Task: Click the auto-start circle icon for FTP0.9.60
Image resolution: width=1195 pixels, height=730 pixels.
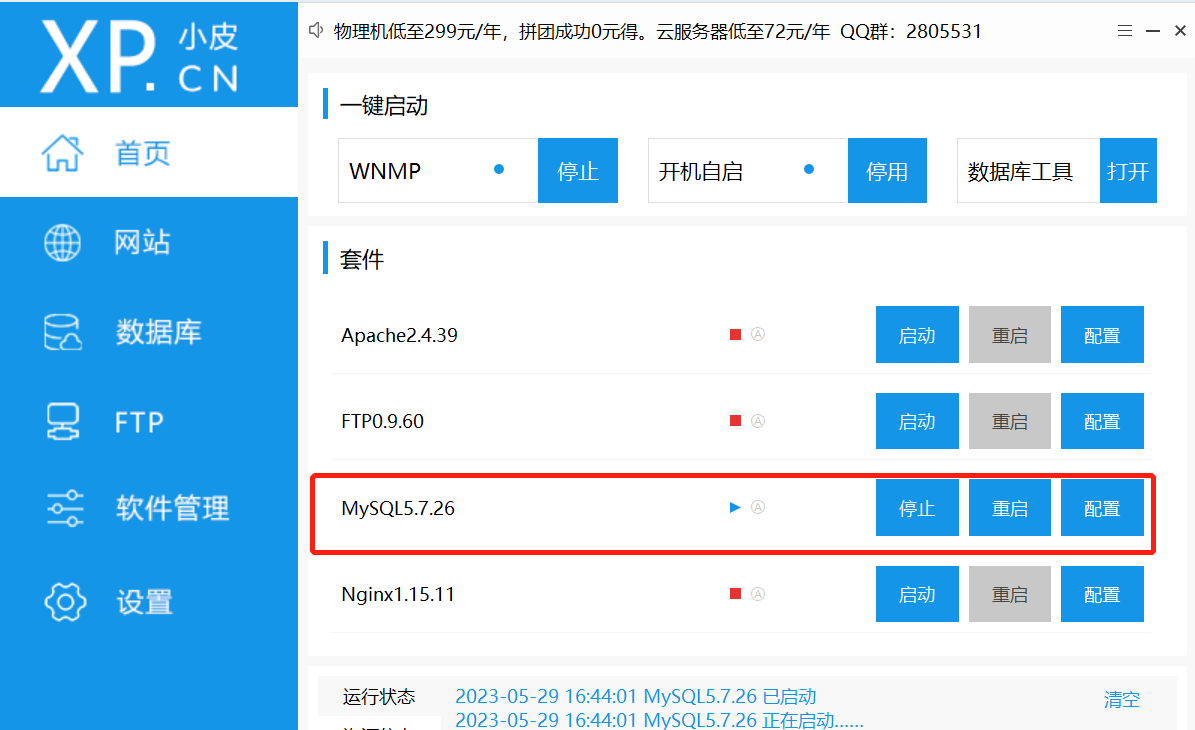Action: point(758,421)
